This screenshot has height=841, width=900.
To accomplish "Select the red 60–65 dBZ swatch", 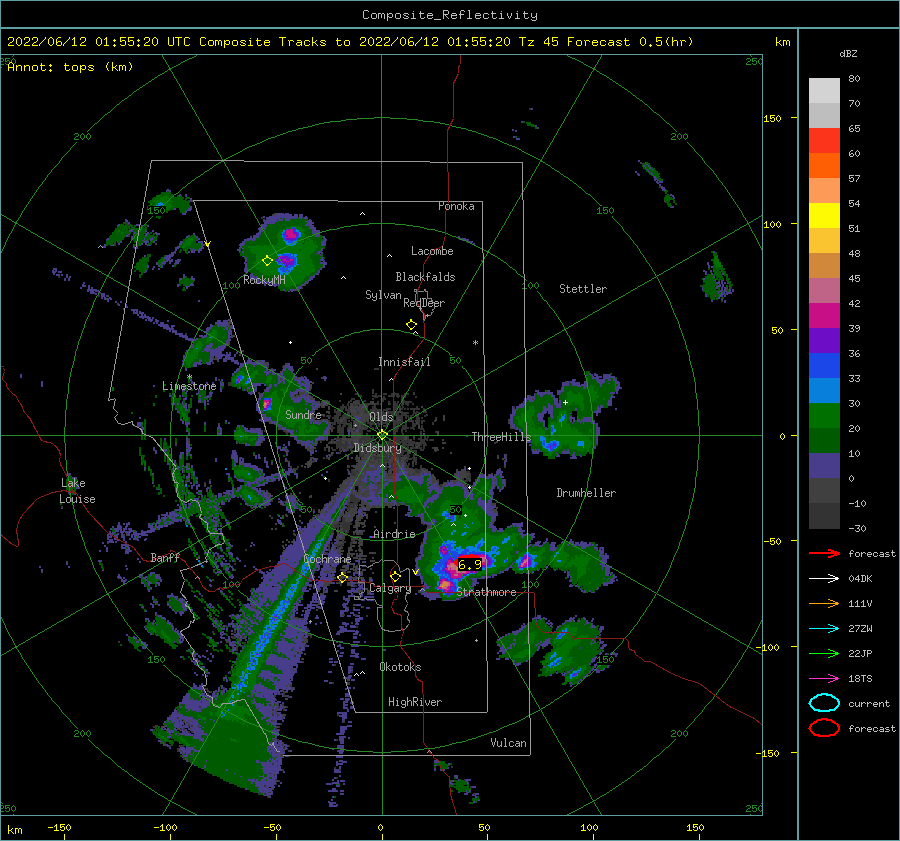I will pyautogui.click(x=824, y=141).
